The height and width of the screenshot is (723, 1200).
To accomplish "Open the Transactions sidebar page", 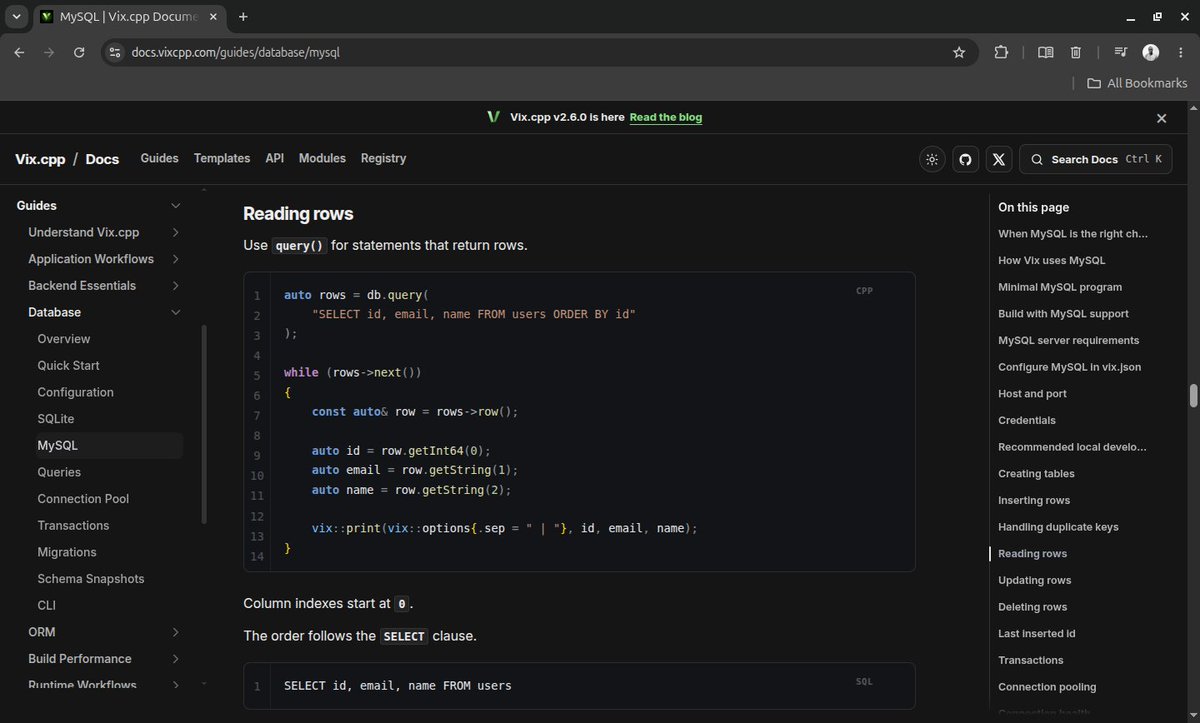I will click(x=73, y=526).
